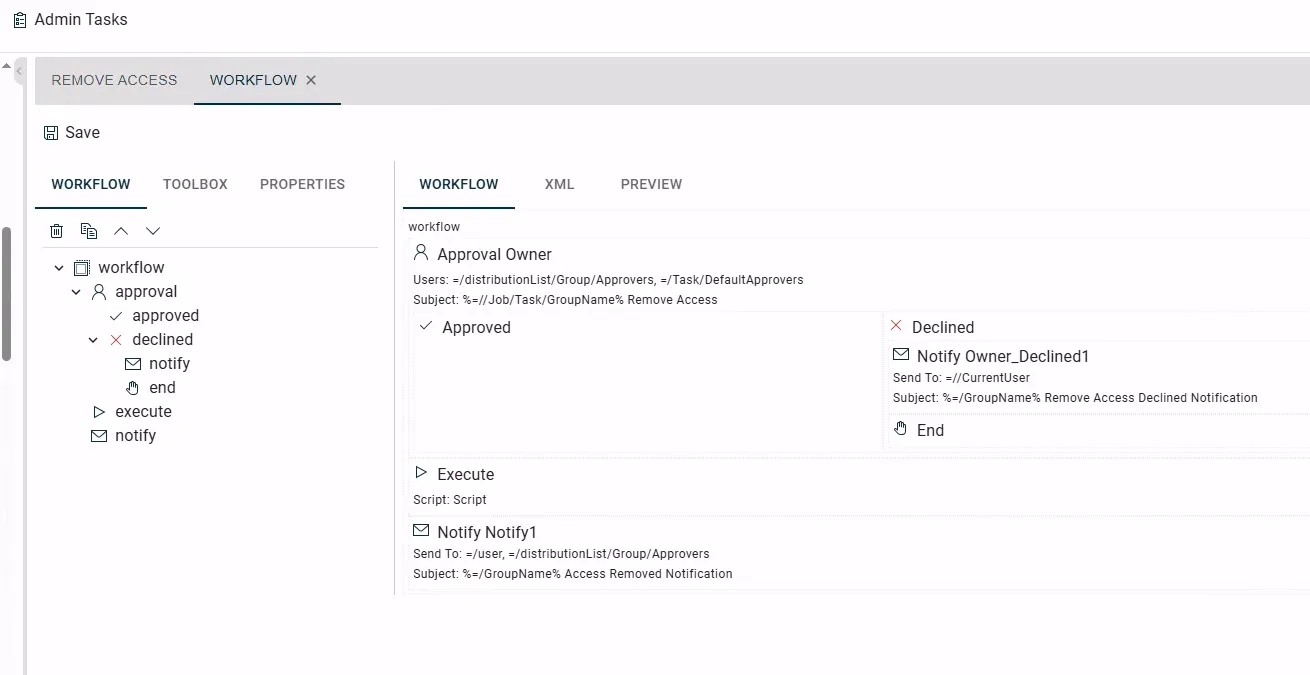Click the copy icon in workflow toolbar

pos(89,231)
